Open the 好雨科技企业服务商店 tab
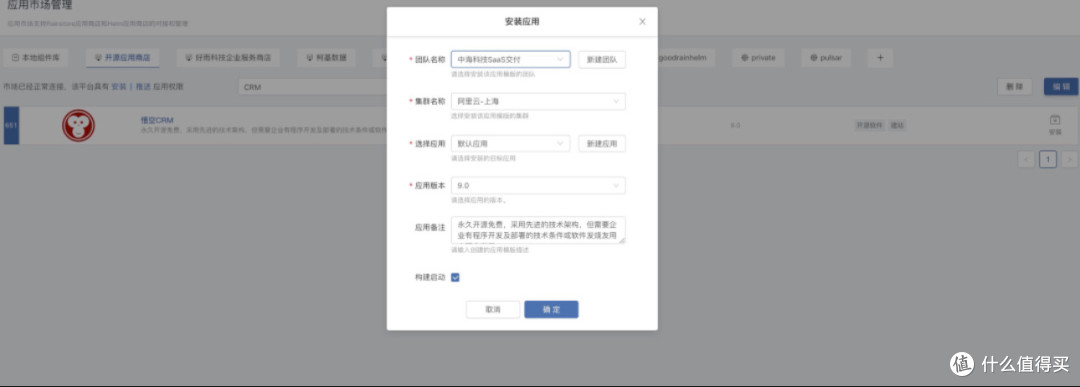This screenshot has height=387, width=1080. tap(228, 58)
